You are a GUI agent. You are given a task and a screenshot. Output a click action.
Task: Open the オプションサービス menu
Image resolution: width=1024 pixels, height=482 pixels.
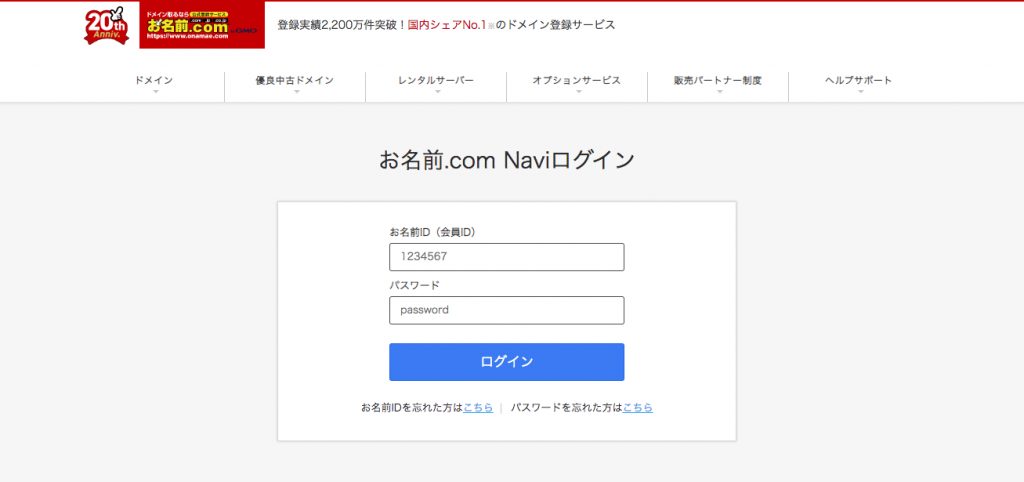point(577,80)
